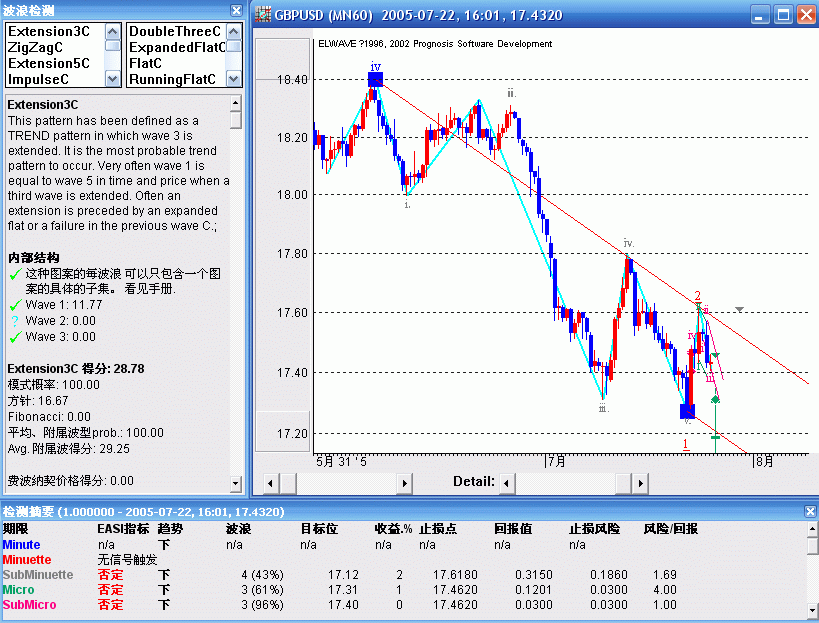
Task: Close the 波浪检测 panel
Action: pyautogui.click(x=236, y=10)
